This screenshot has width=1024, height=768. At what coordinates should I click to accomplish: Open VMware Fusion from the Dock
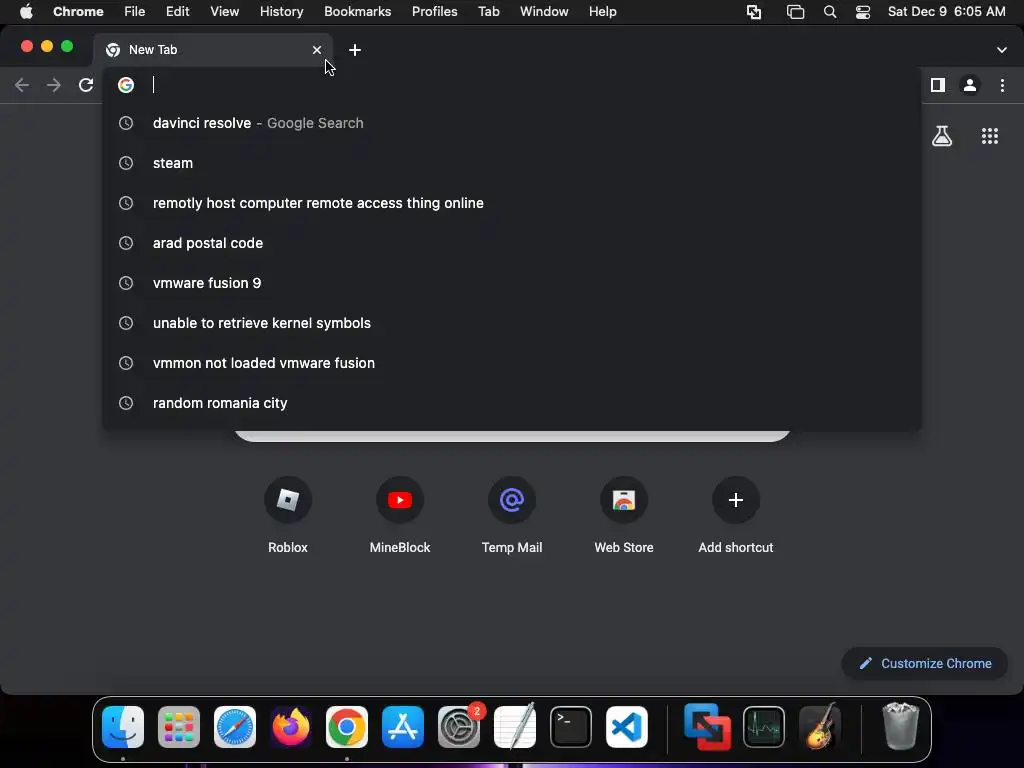coord(708,727)
